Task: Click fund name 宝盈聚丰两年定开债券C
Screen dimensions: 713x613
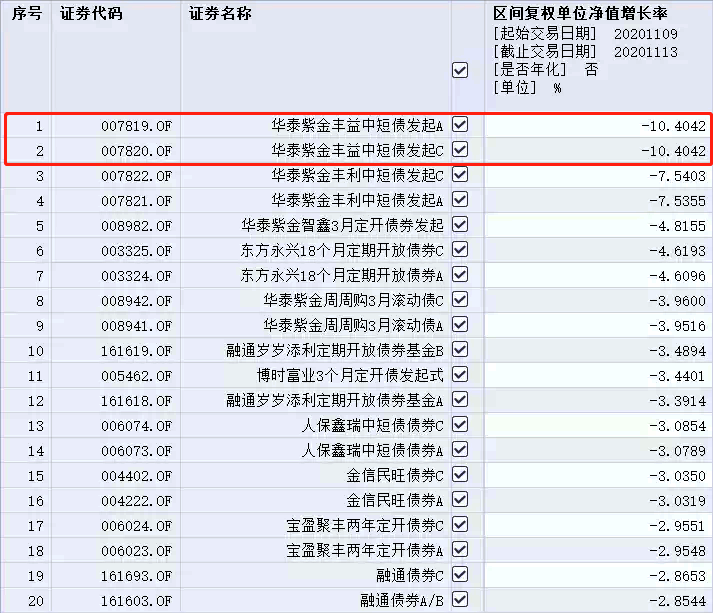Action: pyautogui.click(x=365, y=525)
